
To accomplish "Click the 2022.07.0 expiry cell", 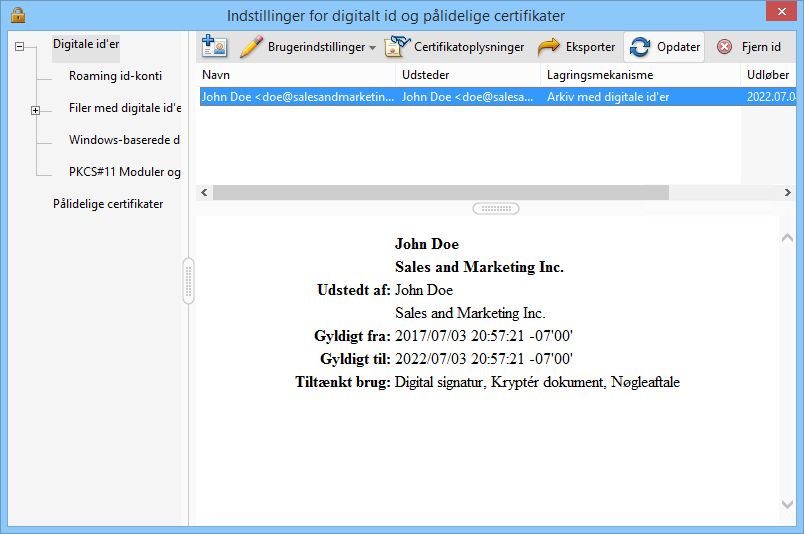I will pos(771,96).
